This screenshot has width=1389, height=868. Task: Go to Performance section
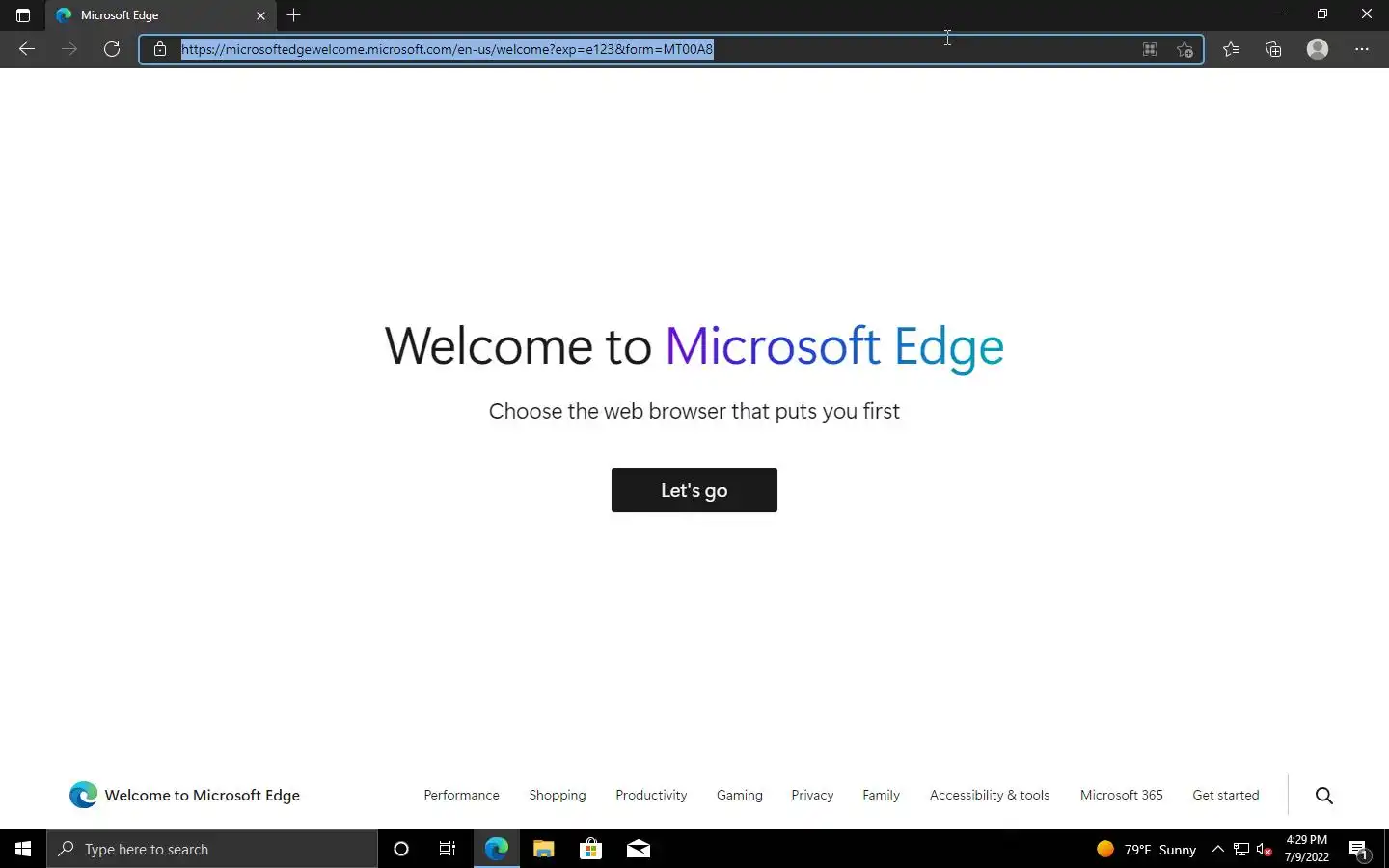point(461,795)
